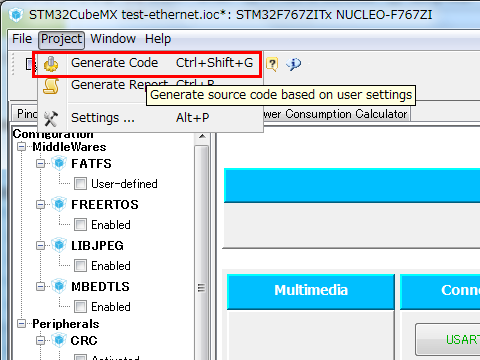480x360 pixels.
Task: Click the yellow help question-mark toolbar icon
Action: point(272,64)
